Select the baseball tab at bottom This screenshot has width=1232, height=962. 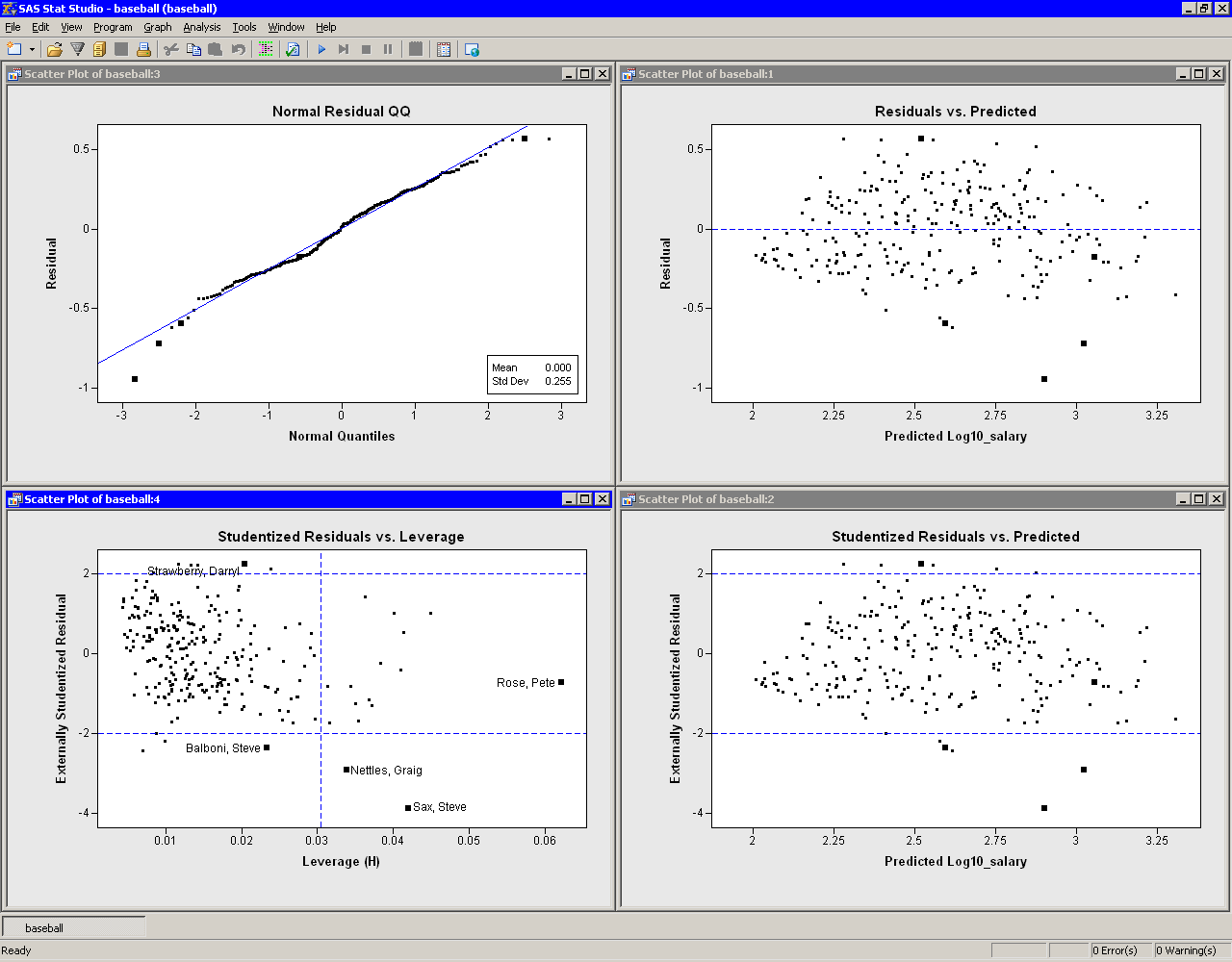pyautogui.click(x=74, y=927)
